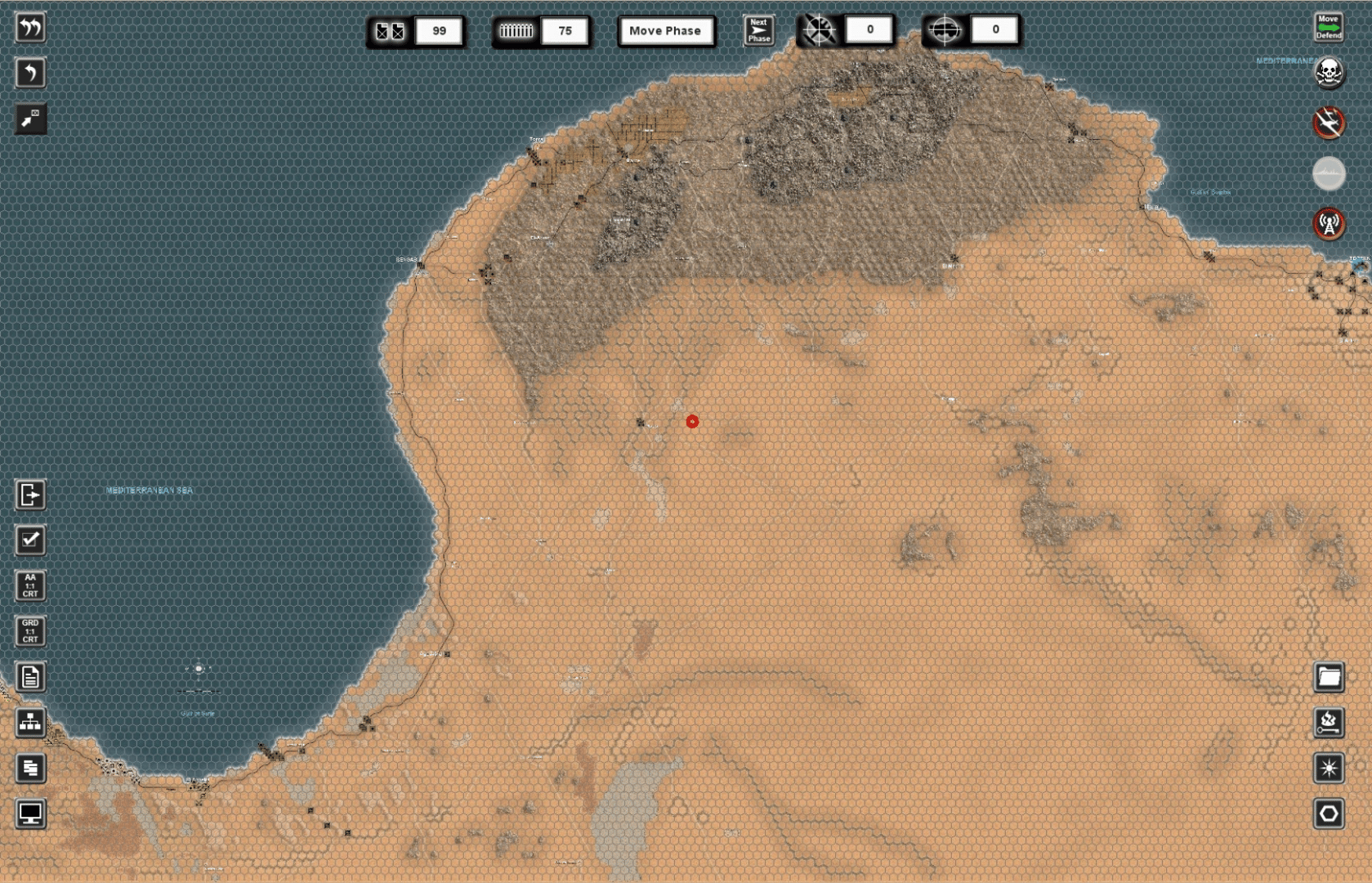Open the organization chart icon
The image size is (1372, 883).
click(x=30, y=722)
